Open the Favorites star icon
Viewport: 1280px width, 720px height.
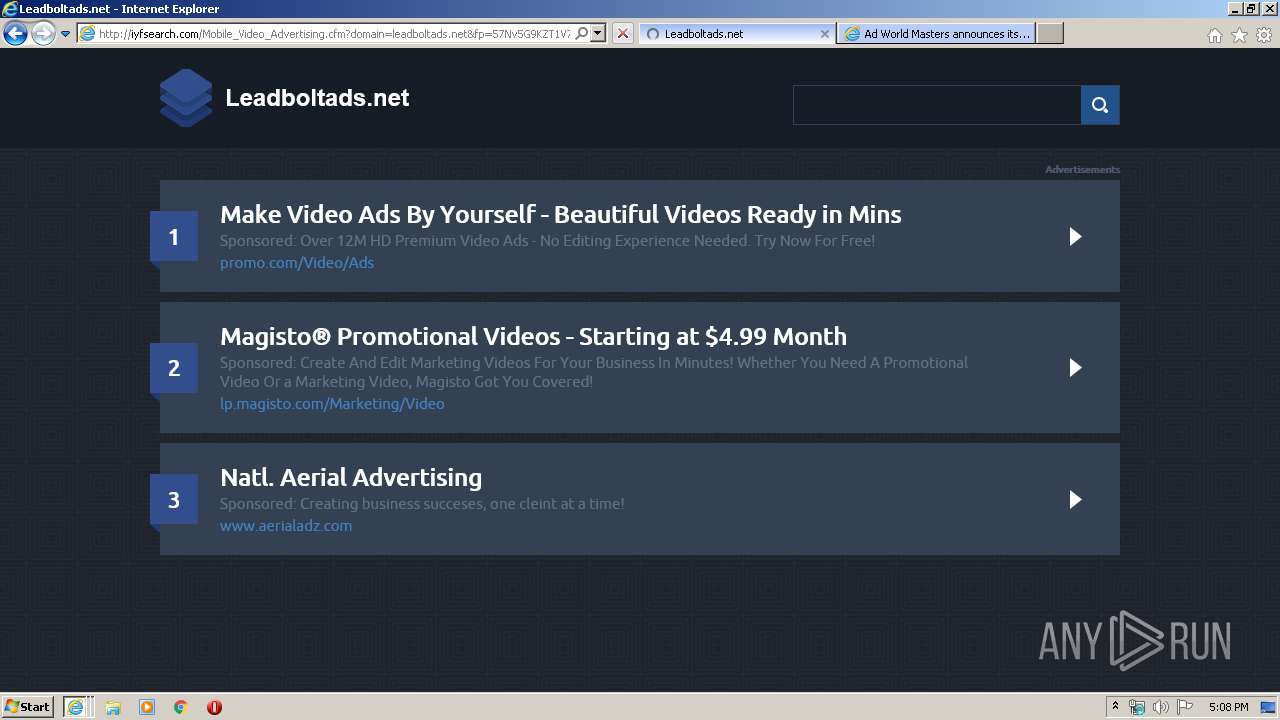pyautogui.click(x=1239, y=35)
